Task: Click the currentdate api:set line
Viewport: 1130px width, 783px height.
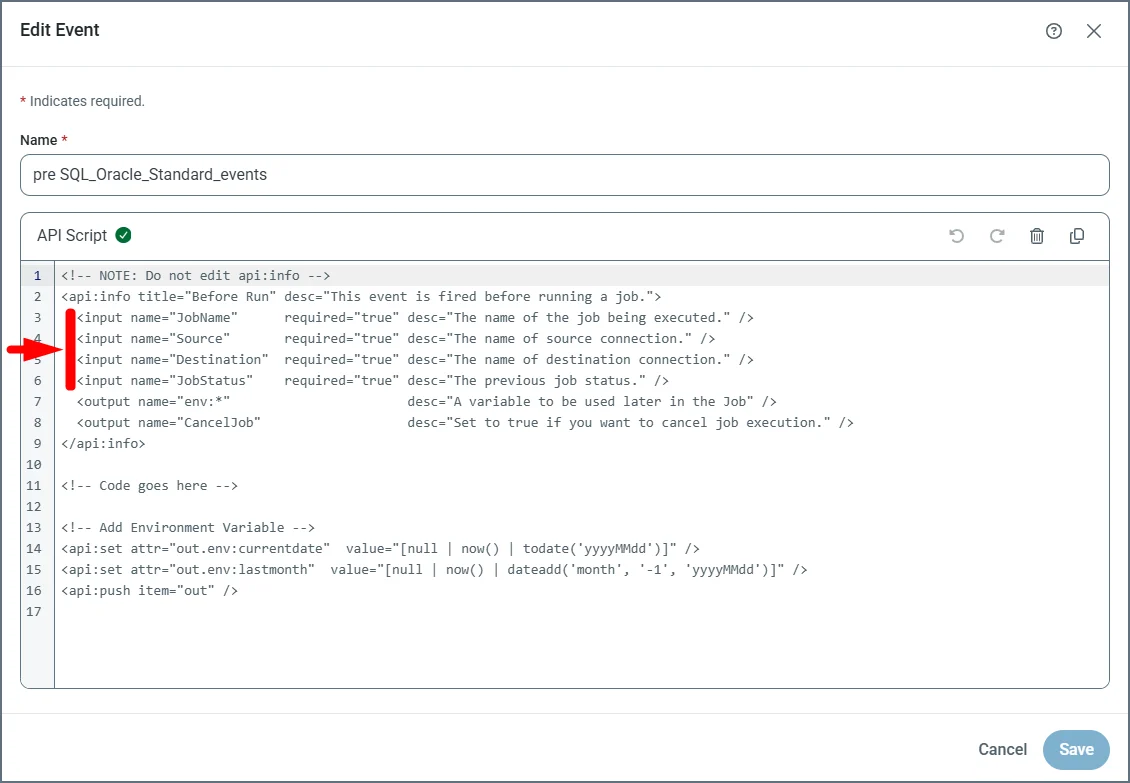Action: click(x=381, y=548)
